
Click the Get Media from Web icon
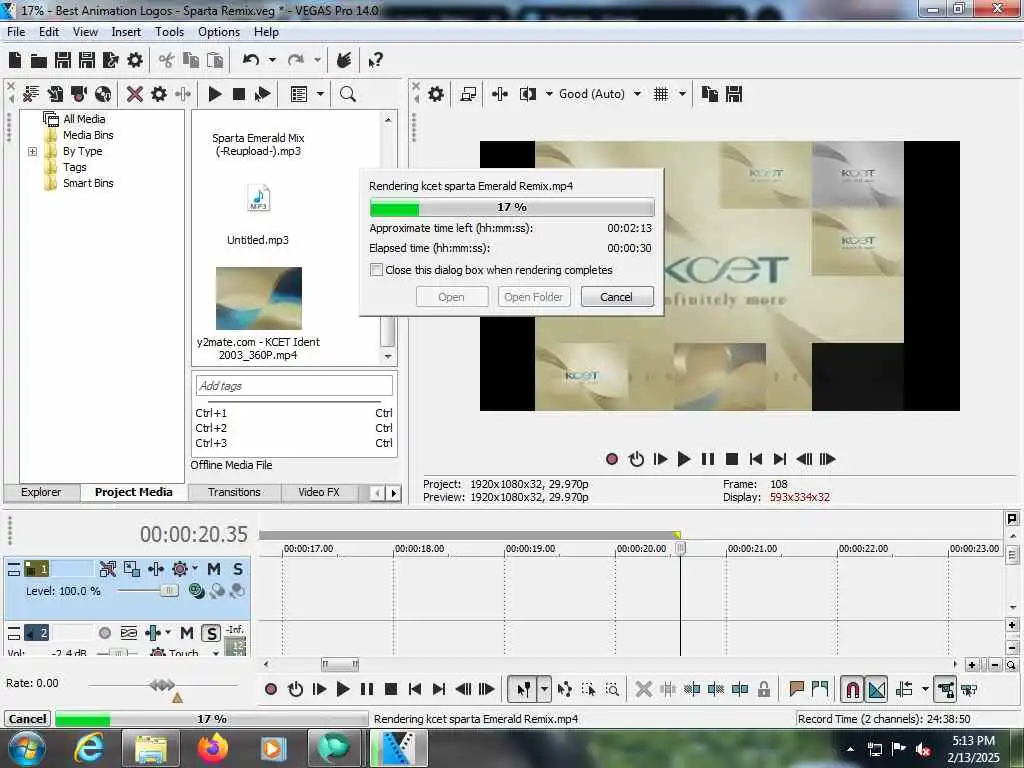click(103, 94)
